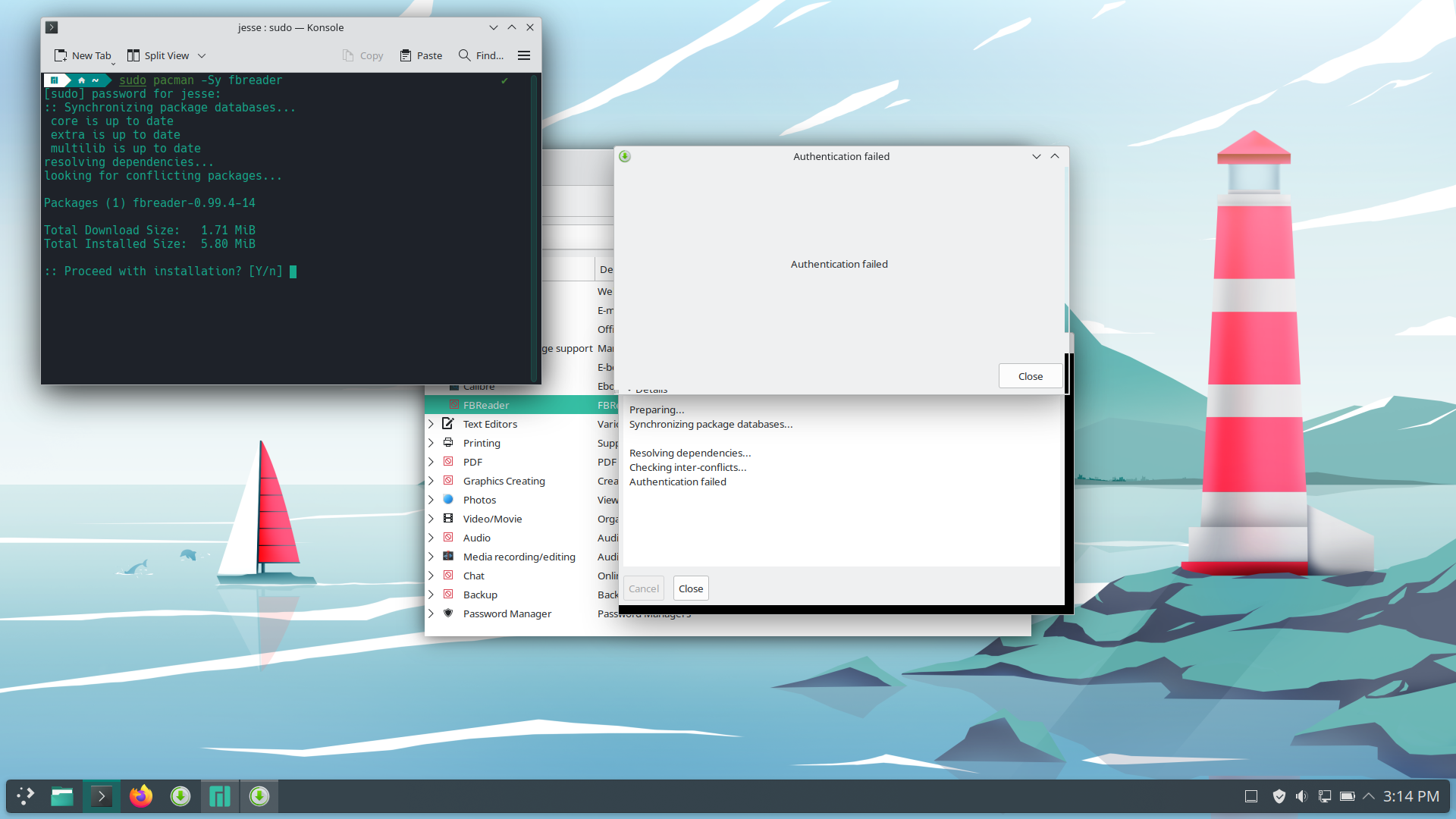The width and height of the screenshot is (1456, 819).
Task: Click the greyed Cancel button
Action: coord(644,588)
